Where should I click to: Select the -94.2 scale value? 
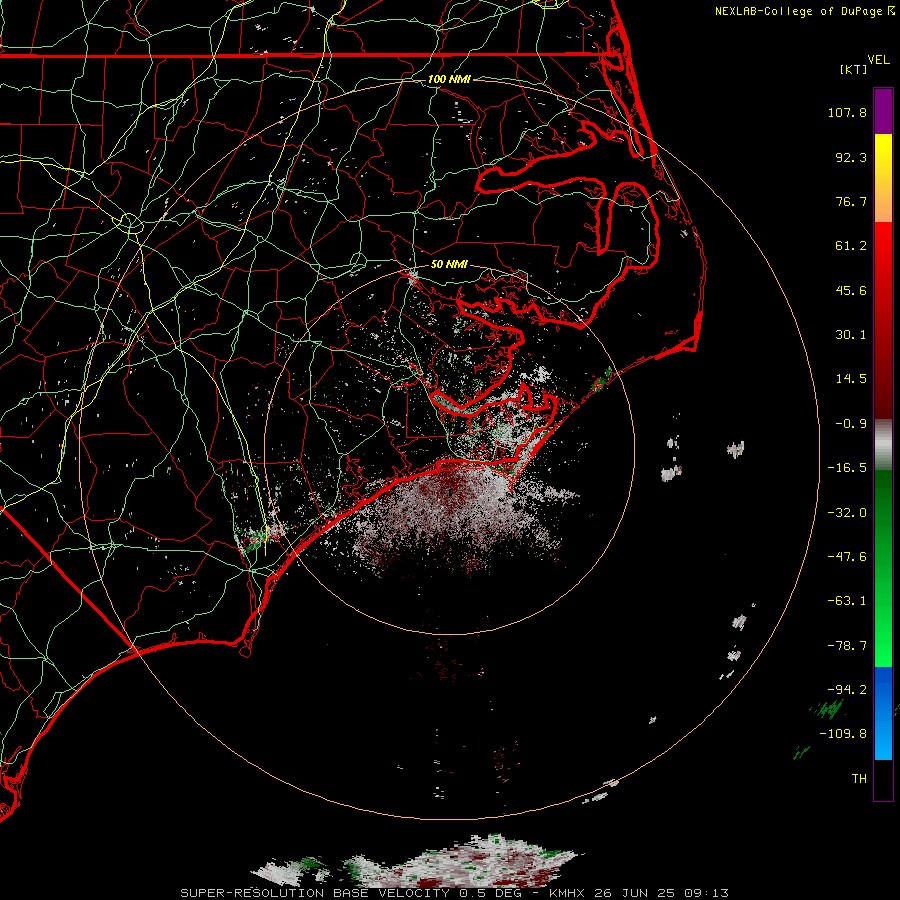[x=847, y=690]
